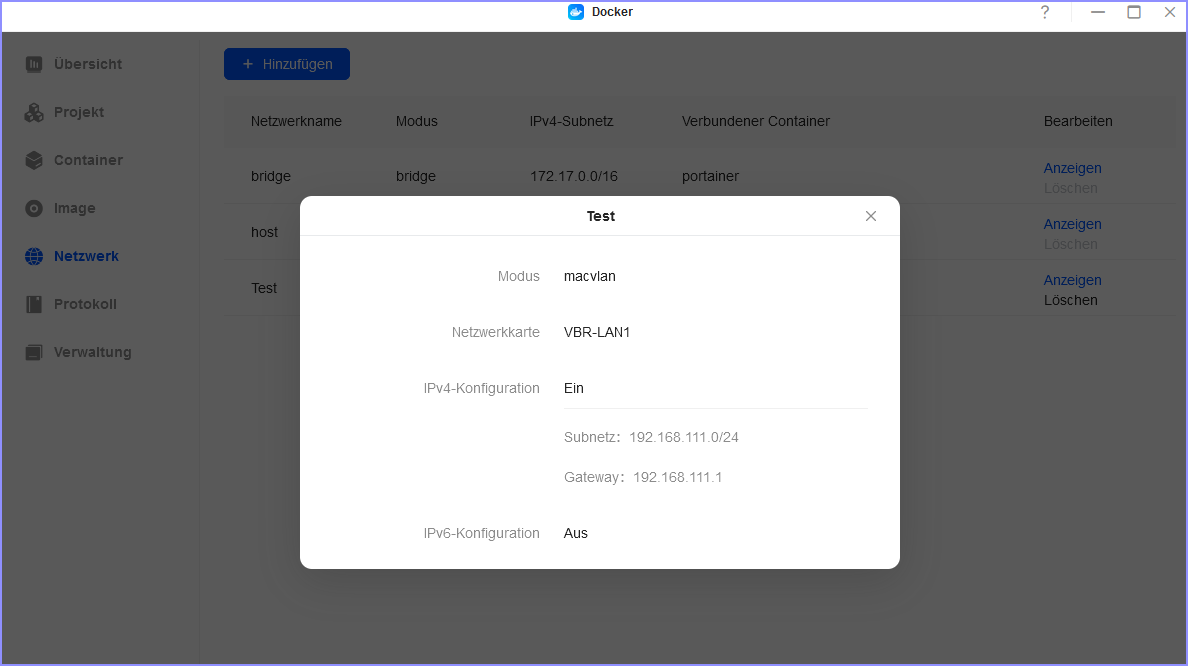Click the Verwaltung sidebar icon
1188x666 pixels.
pos(34,352)
